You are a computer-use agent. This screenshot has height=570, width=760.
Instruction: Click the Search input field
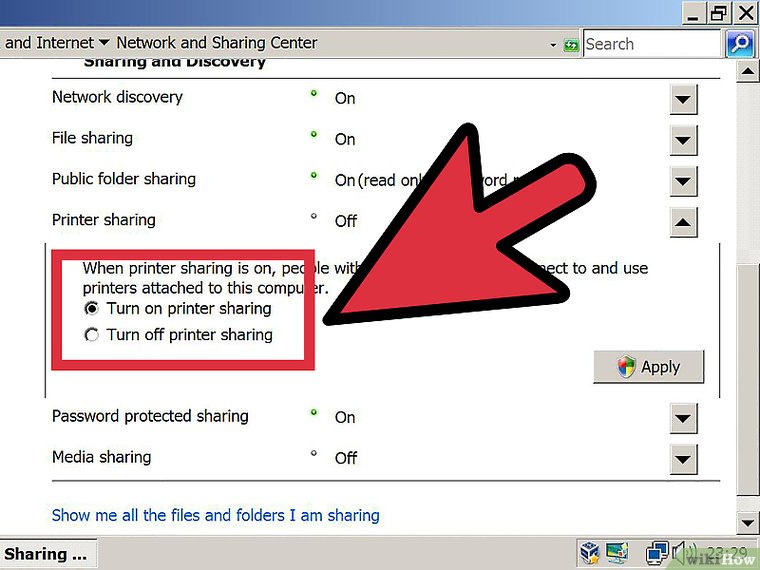tap(652, 44)
